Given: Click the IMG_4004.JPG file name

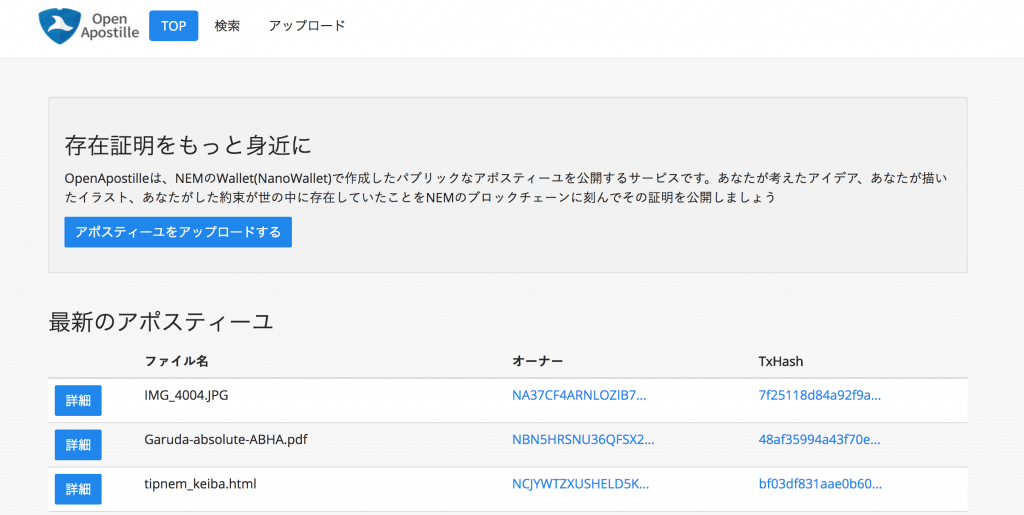Looking at the screenshot, I should [x=186, y=395].
